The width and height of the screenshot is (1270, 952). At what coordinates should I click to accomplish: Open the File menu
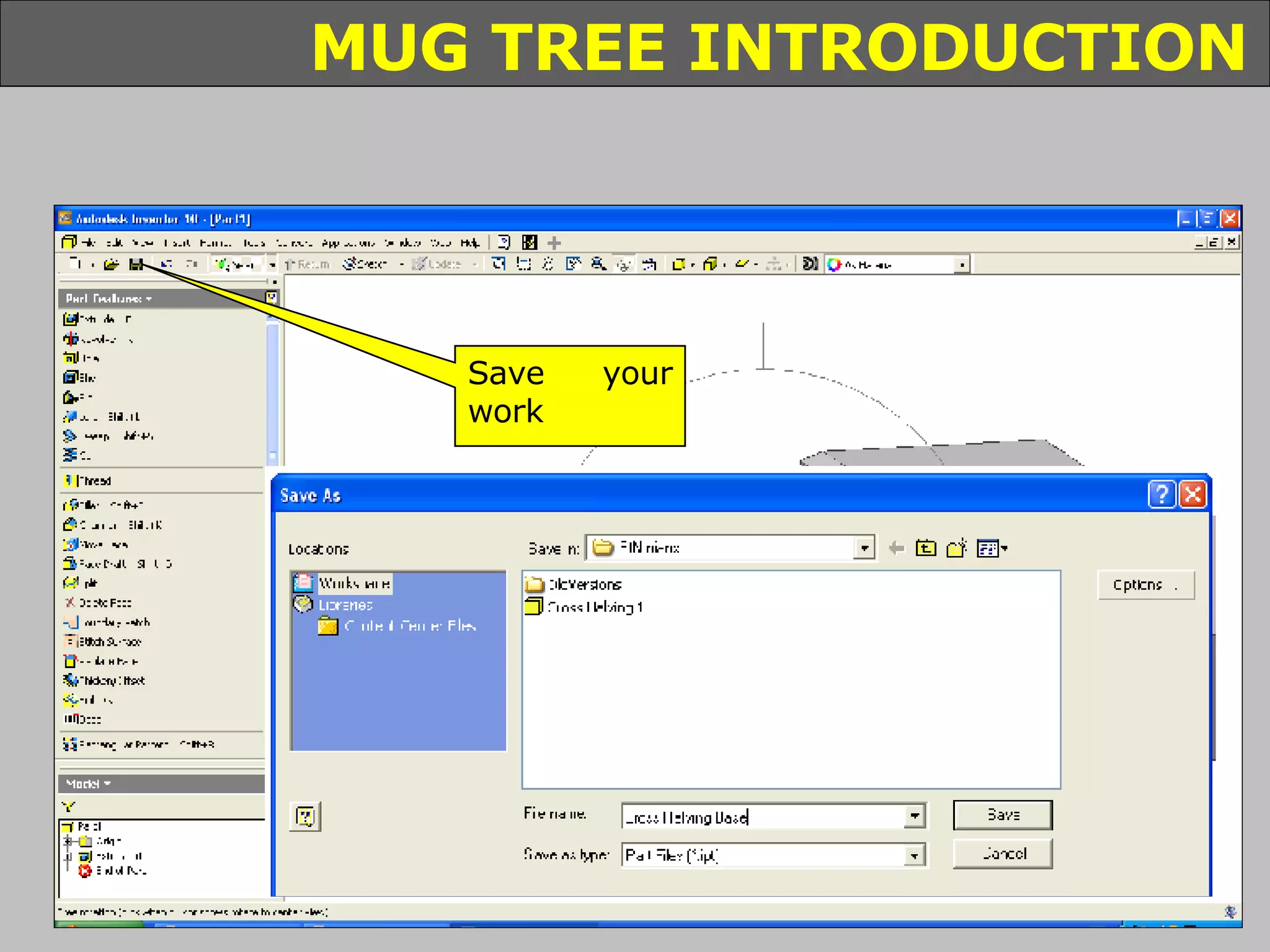88,243
